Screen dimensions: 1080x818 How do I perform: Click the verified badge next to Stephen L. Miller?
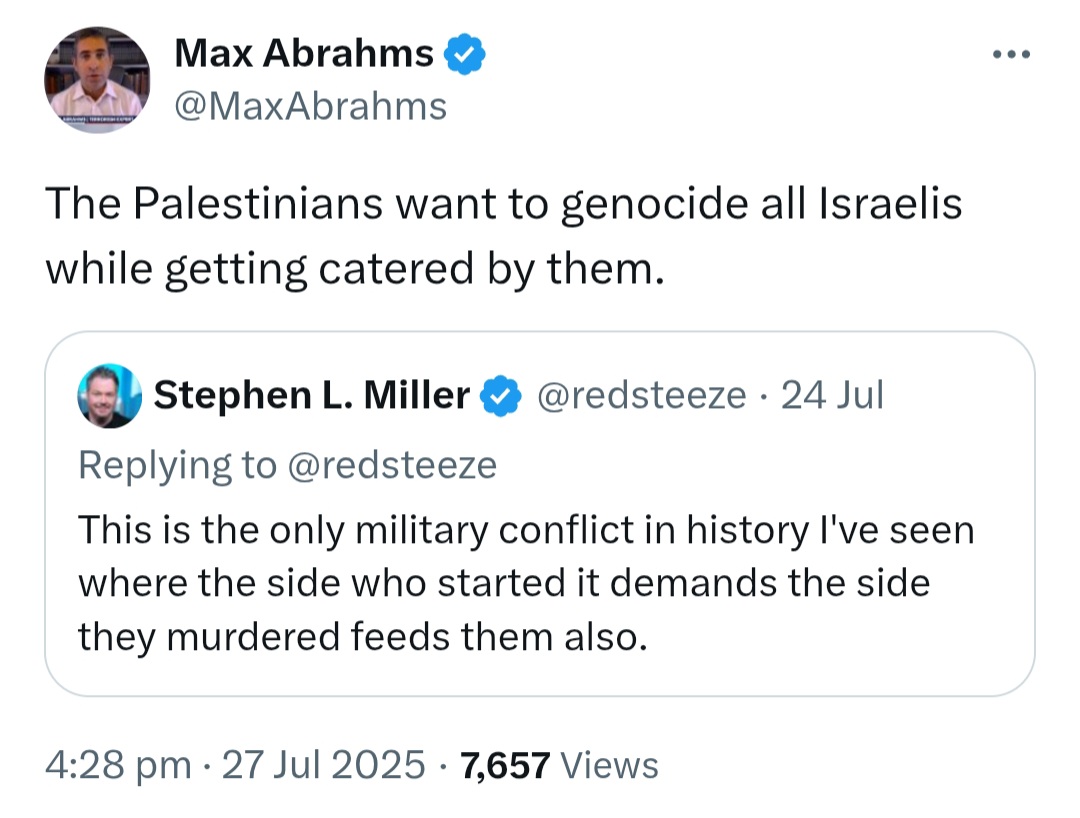tap(500, 396)
